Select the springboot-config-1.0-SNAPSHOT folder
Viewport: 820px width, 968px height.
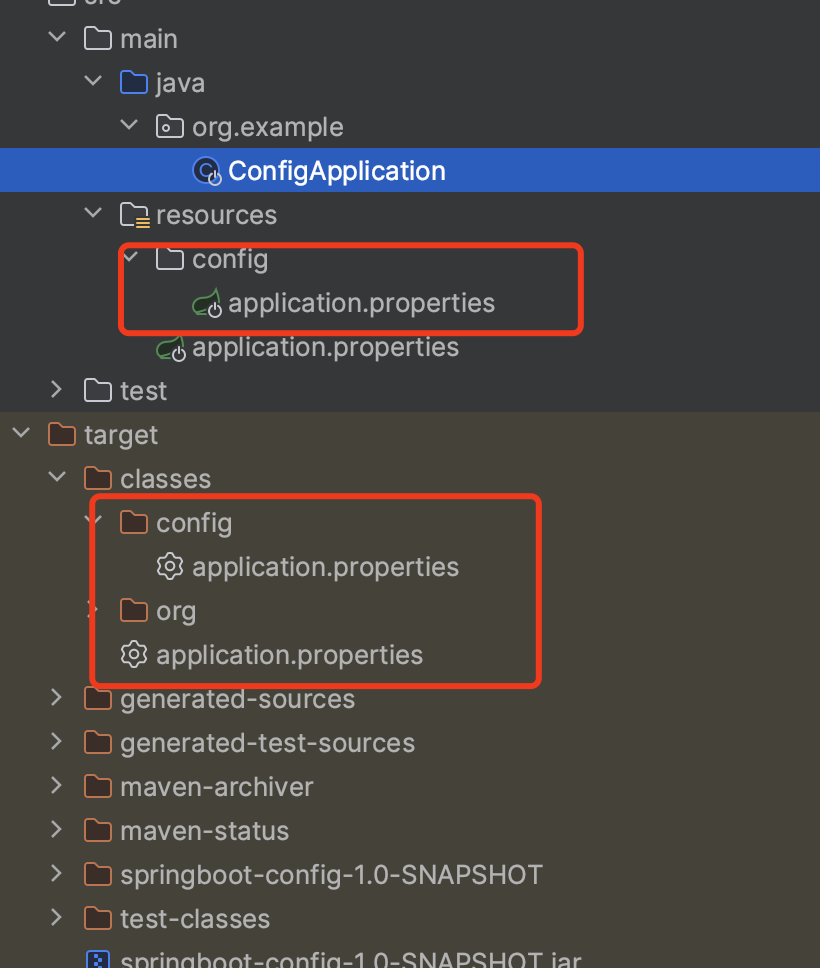click(332, 875)
